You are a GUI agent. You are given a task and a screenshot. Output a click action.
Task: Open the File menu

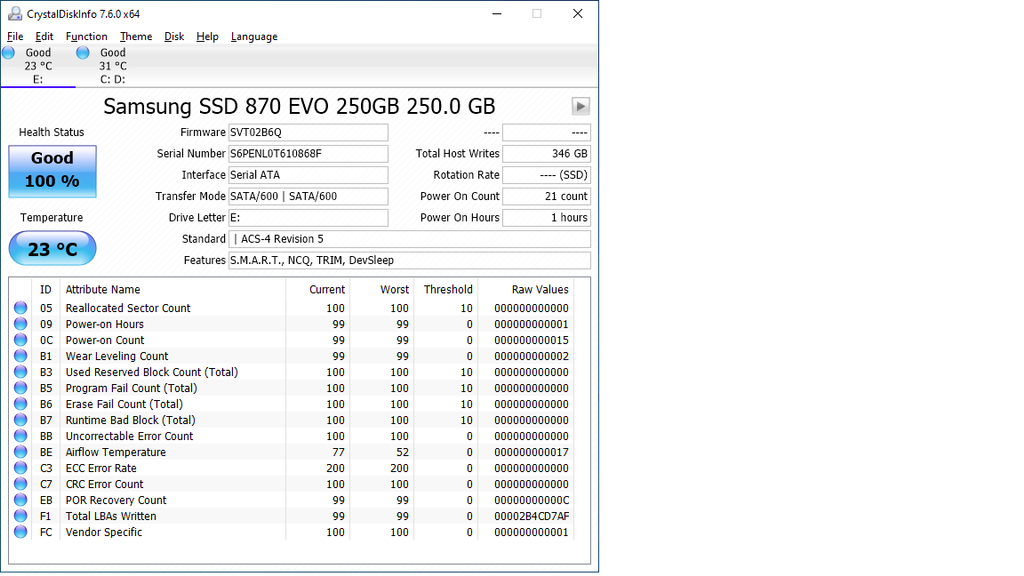pyautogui.click(x=15, y=37)
